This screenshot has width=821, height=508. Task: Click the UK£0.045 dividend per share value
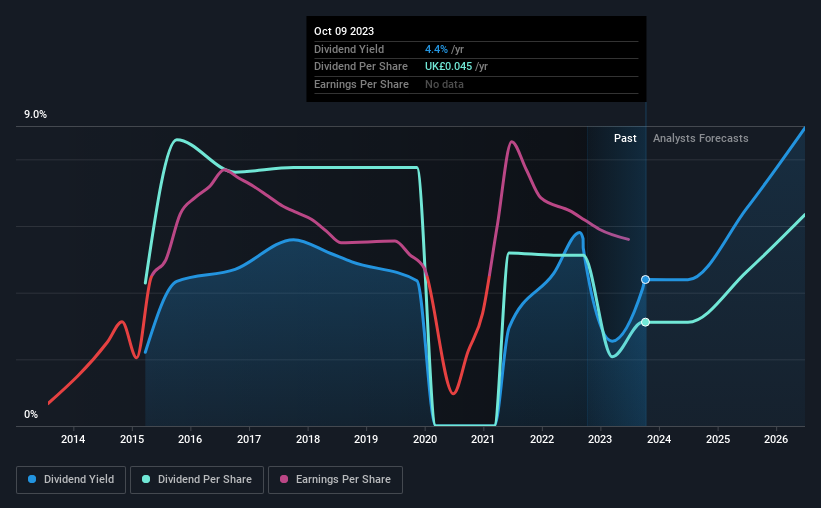(448, 67)
